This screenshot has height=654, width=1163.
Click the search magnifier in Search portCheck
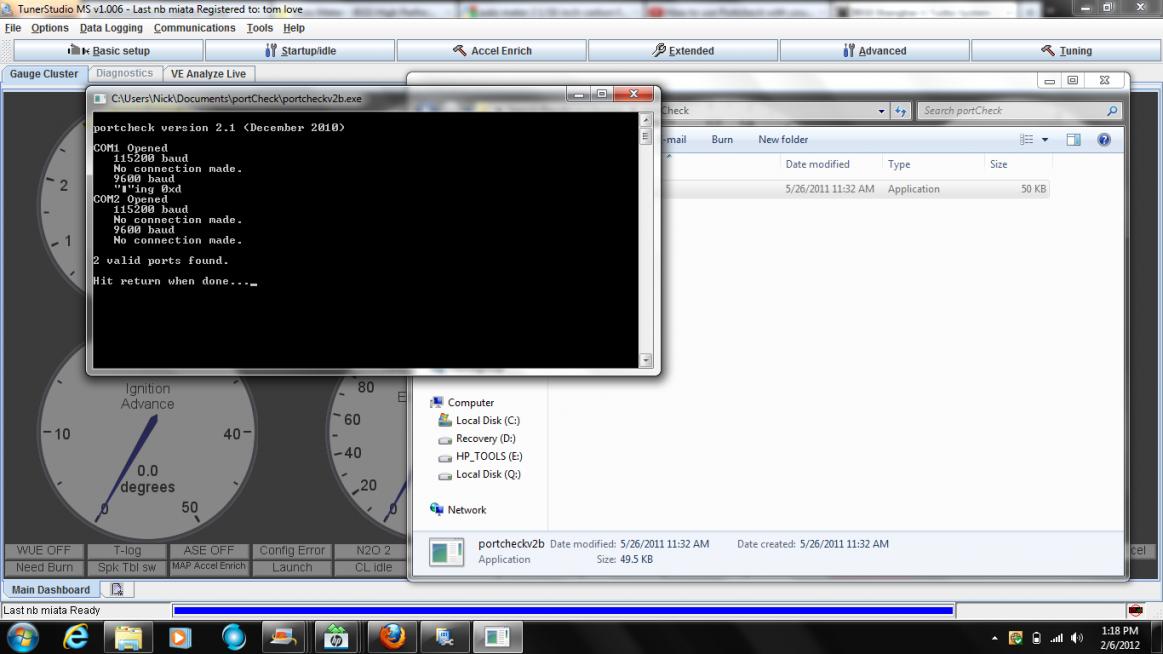(x=1112, y=111)
